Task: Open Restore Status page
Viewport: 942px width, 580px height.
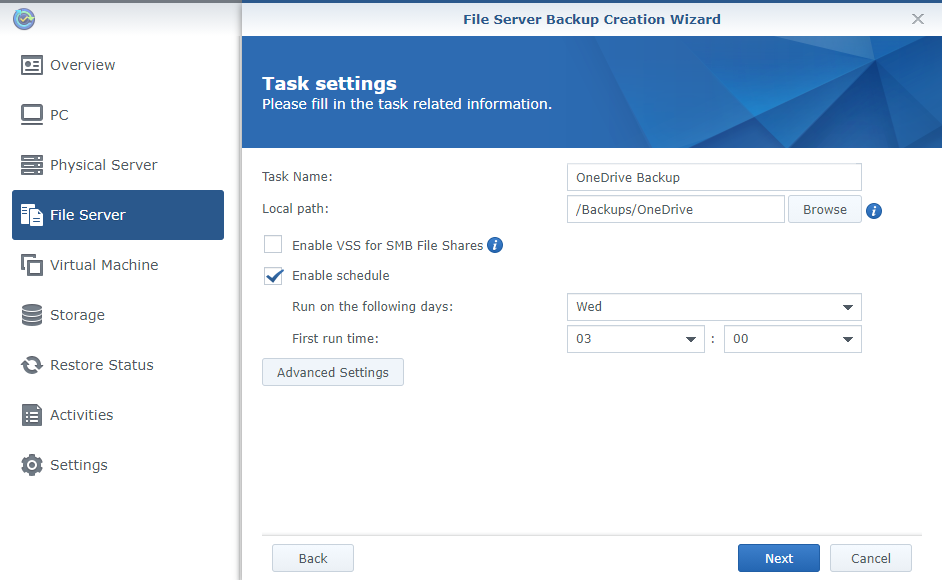Action: (x=118, y=365)
